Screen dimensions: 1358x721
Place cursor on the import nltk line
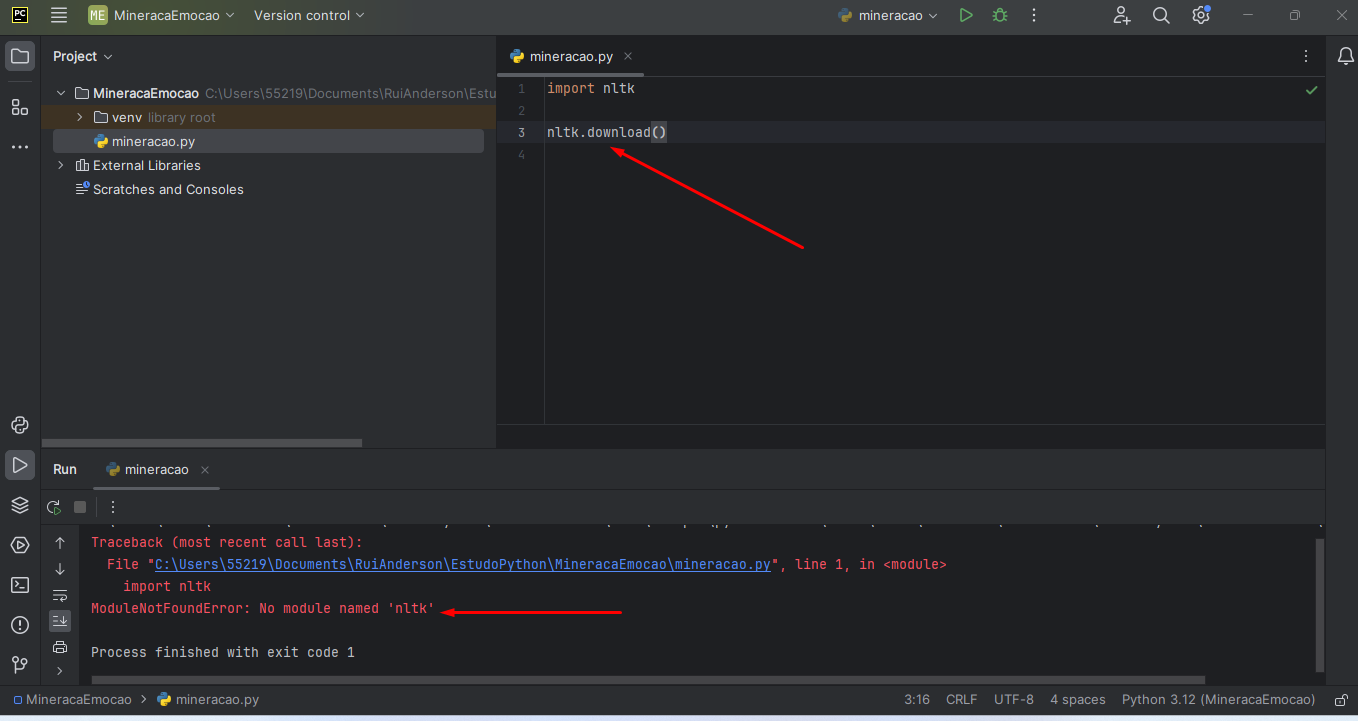tap(591, 89)
